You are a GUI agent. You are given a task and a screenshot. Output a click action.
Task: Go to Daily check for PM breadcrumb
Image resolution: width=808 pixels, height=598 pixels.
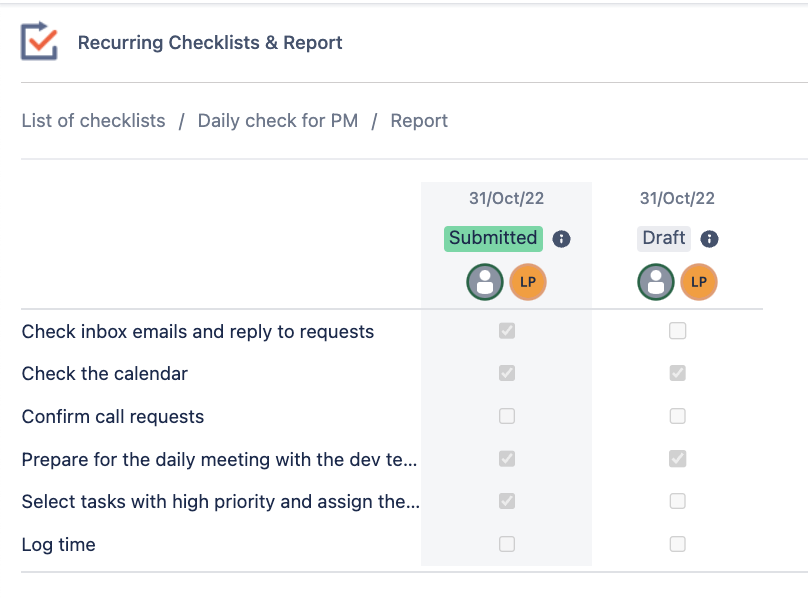tap(278, 121)
